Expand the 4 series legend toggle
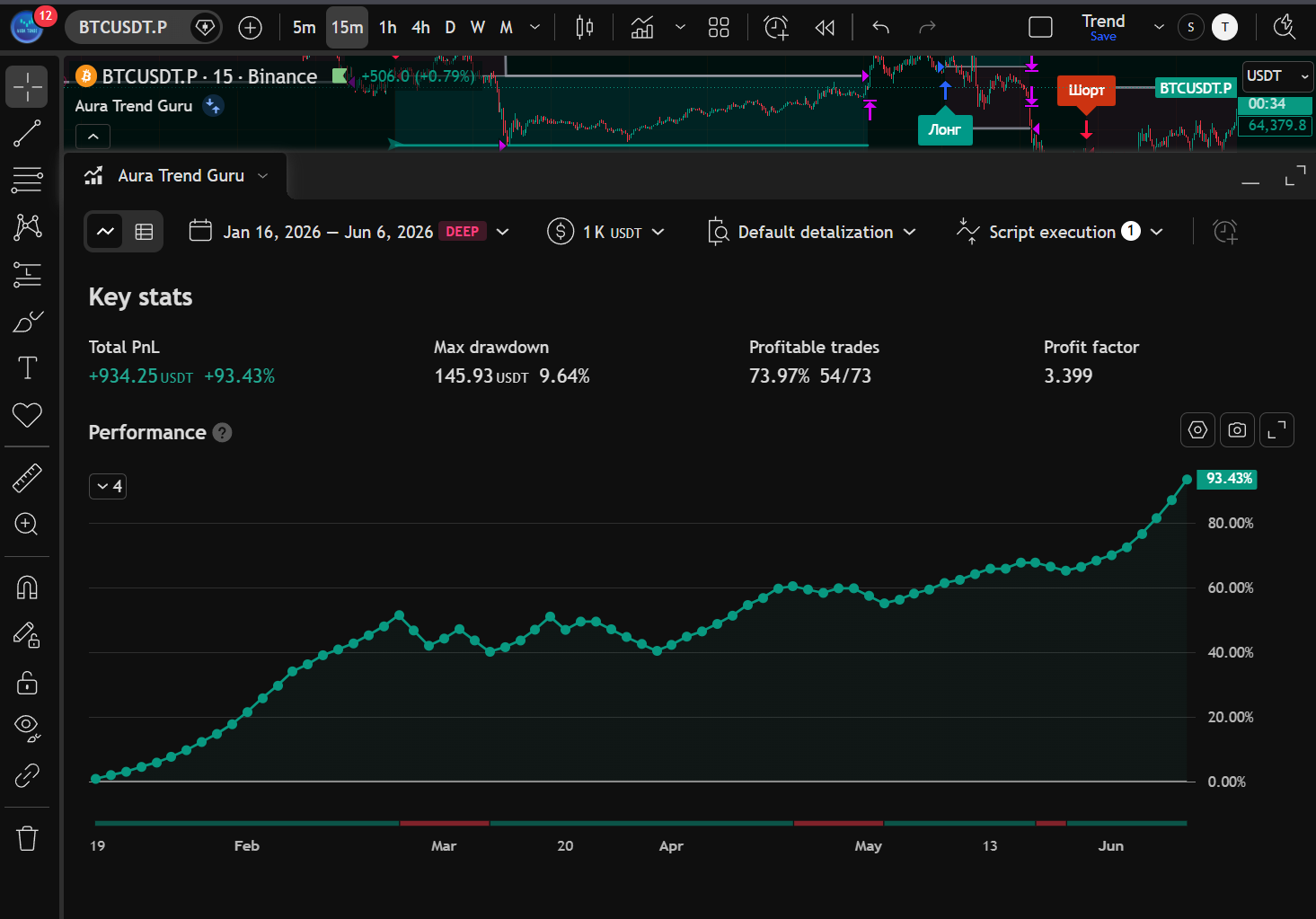 click(x=108, y=486)
